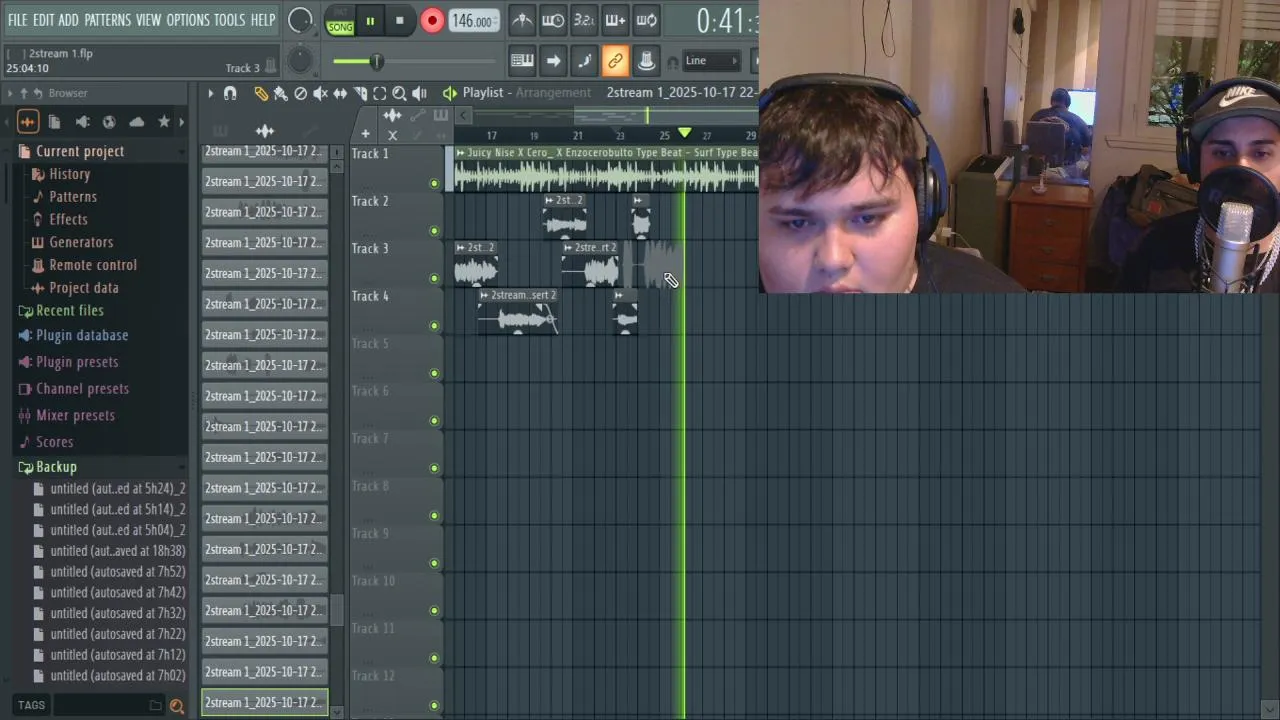
Task: Select the Draw pencil tool in Playlist
Action: [261, 93]
